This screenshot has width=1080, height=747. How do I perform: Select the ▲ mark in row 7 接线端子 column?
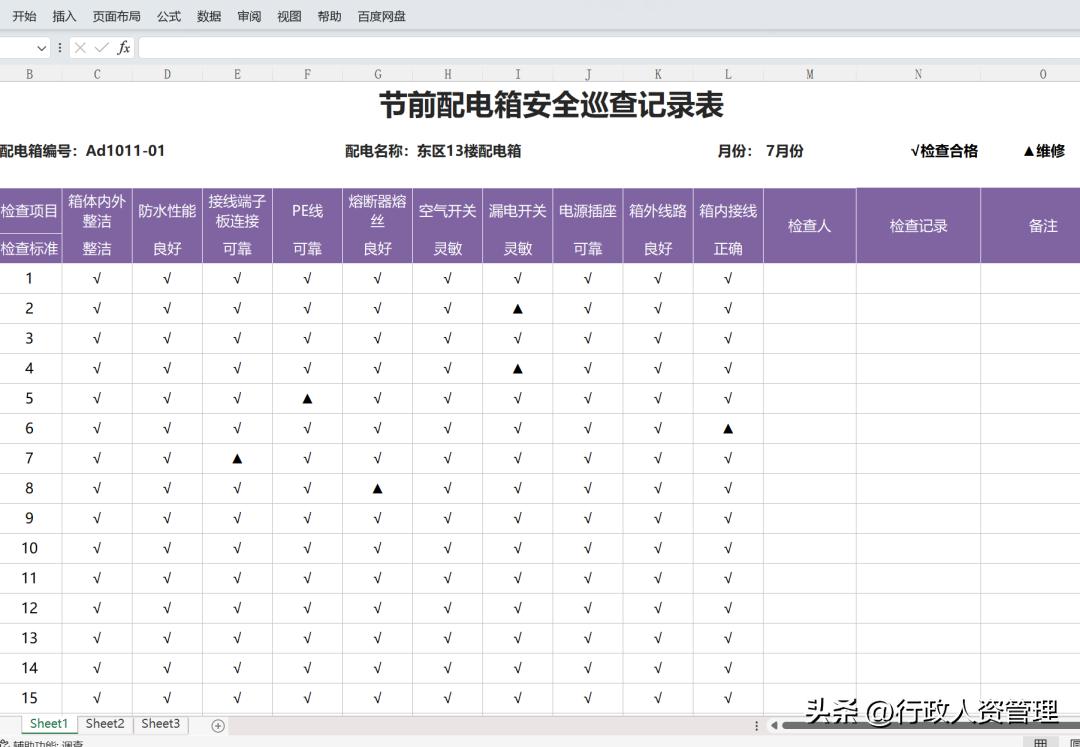click(237, 458)
